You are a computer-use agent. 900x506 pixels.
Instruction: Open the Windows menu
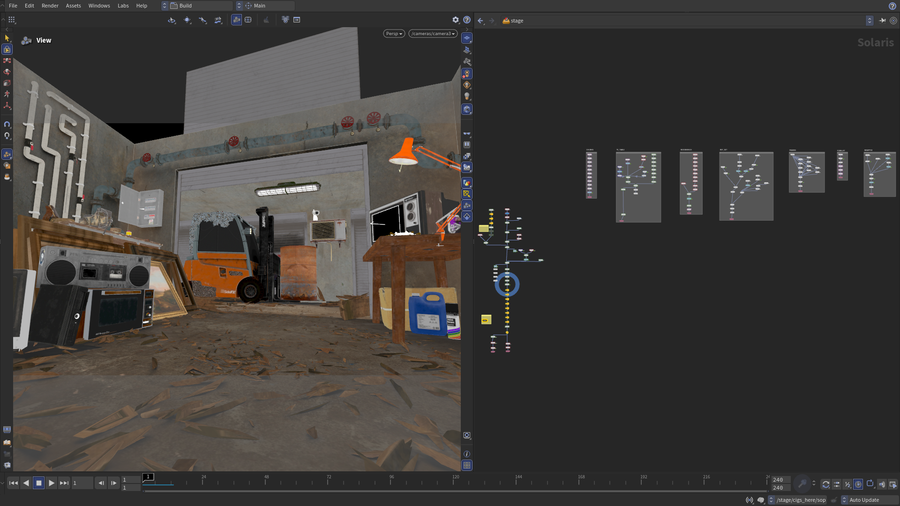[x=99, y=6]
